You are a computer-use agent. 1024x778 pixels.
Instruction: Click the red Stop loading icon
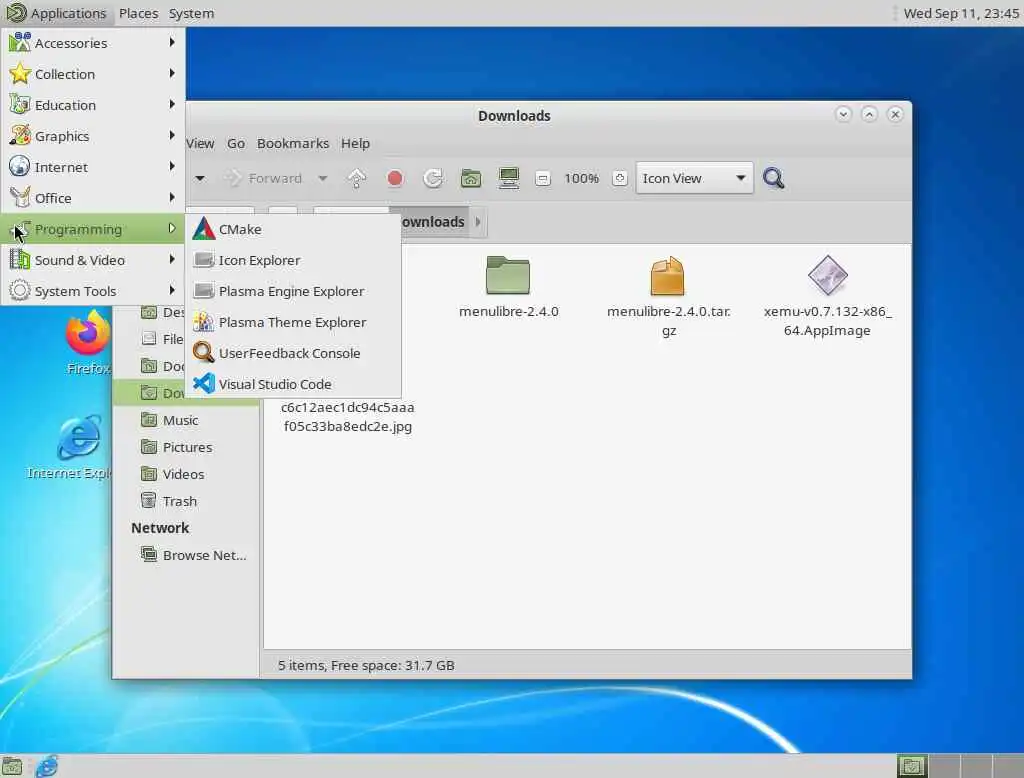tap(394, 178)
